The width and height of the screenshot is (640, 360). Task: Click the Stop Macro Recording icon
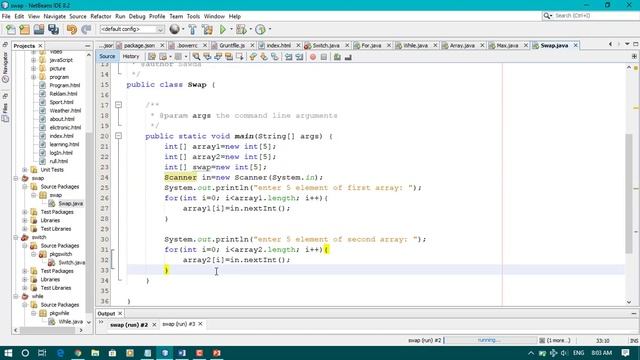pos(324,57)
